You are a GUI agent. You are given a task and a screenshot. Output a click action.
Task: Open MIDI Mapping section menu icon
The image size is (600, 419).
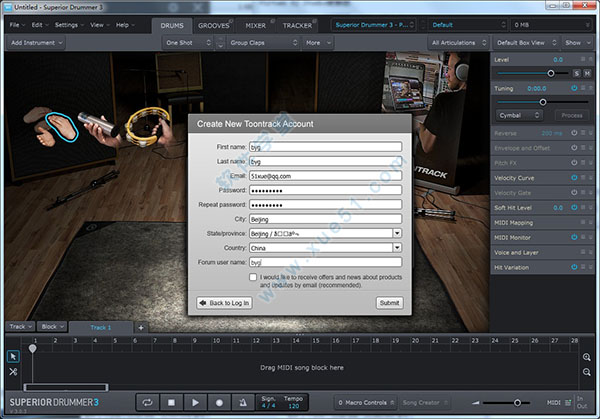[583, 222]
